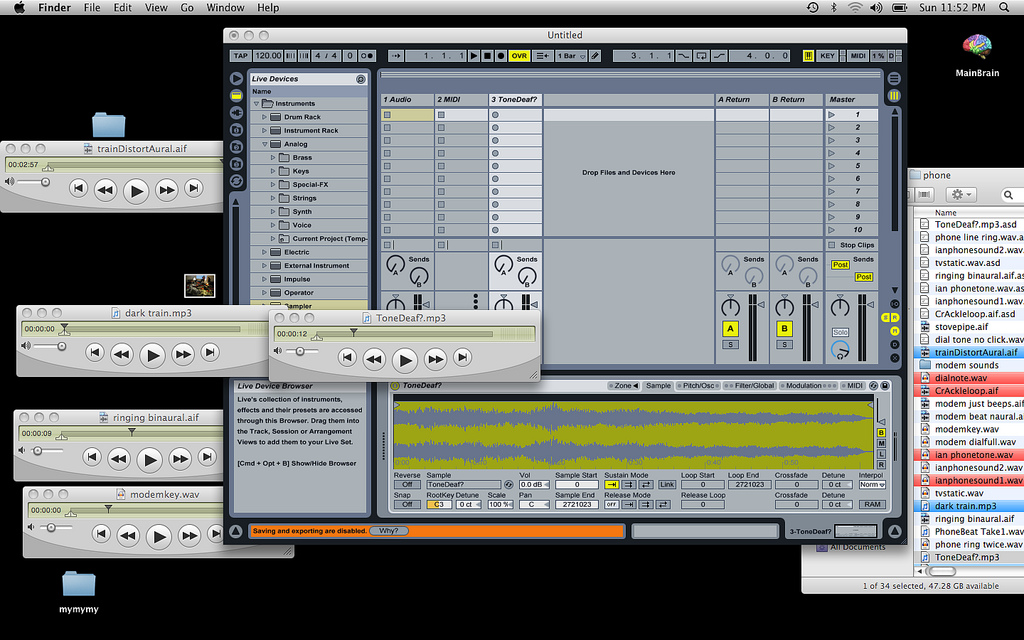The width and height of the screenshot is (1024, 640).
Task: Toggle the OVR overdub switch
Action: coord(519,56)
